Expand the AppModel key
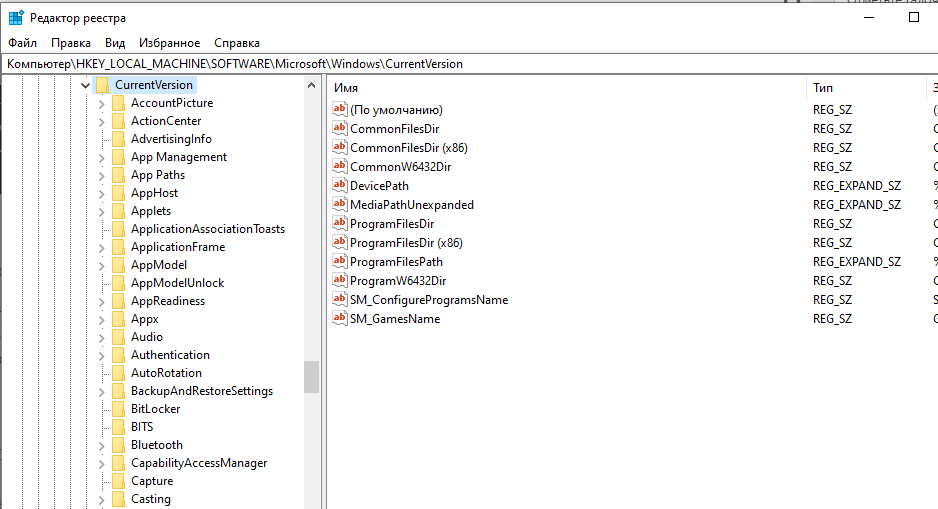 [x=102, y=266]
